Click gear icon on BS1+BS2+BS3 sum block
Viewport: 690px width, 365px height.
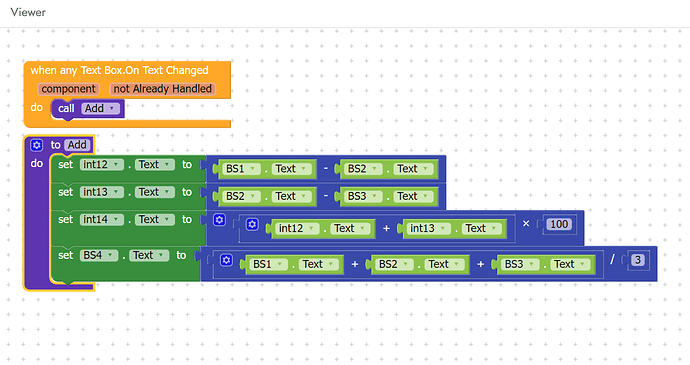tap(226, 260)
